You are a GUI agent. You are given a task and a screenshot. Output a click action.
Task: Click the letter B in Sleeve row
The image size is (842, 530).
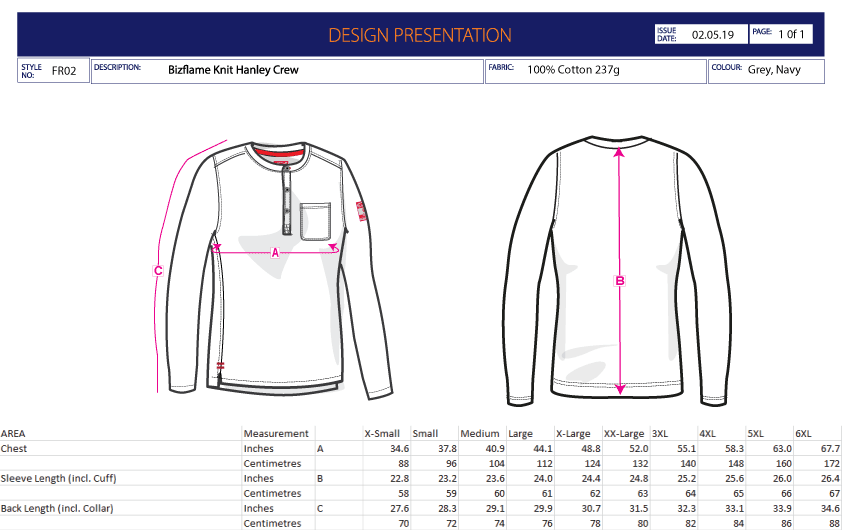[320, 478]
